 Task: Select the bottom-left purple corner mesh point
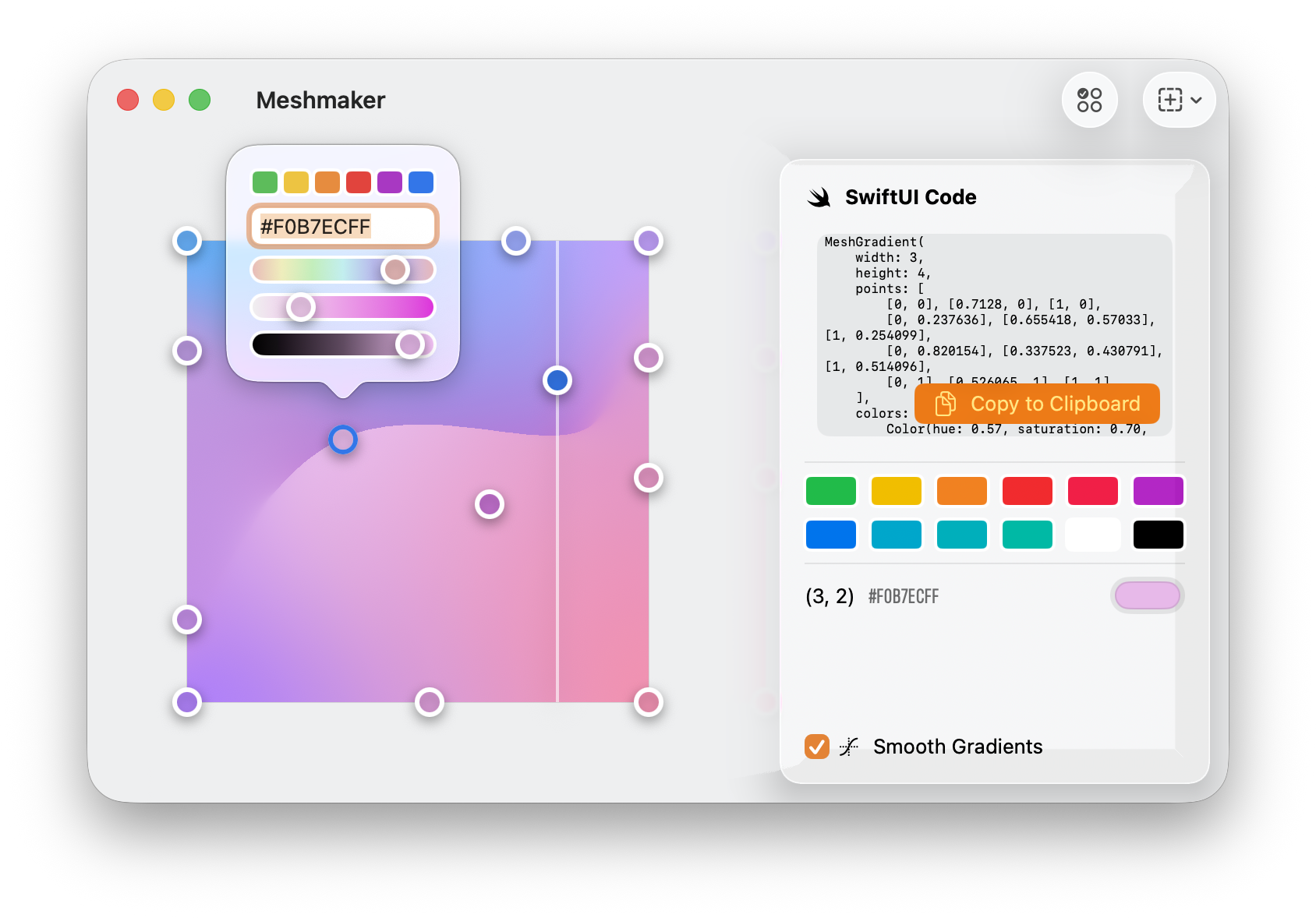point(187,702)
